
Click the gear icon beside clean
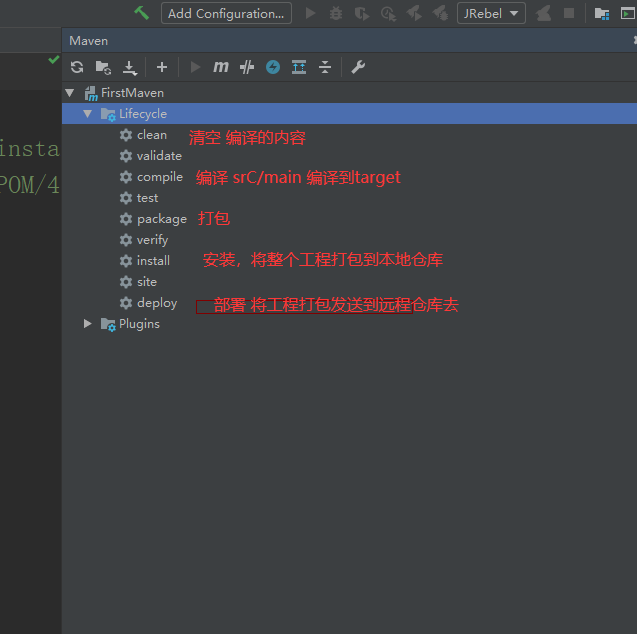[x=126, y=135]
